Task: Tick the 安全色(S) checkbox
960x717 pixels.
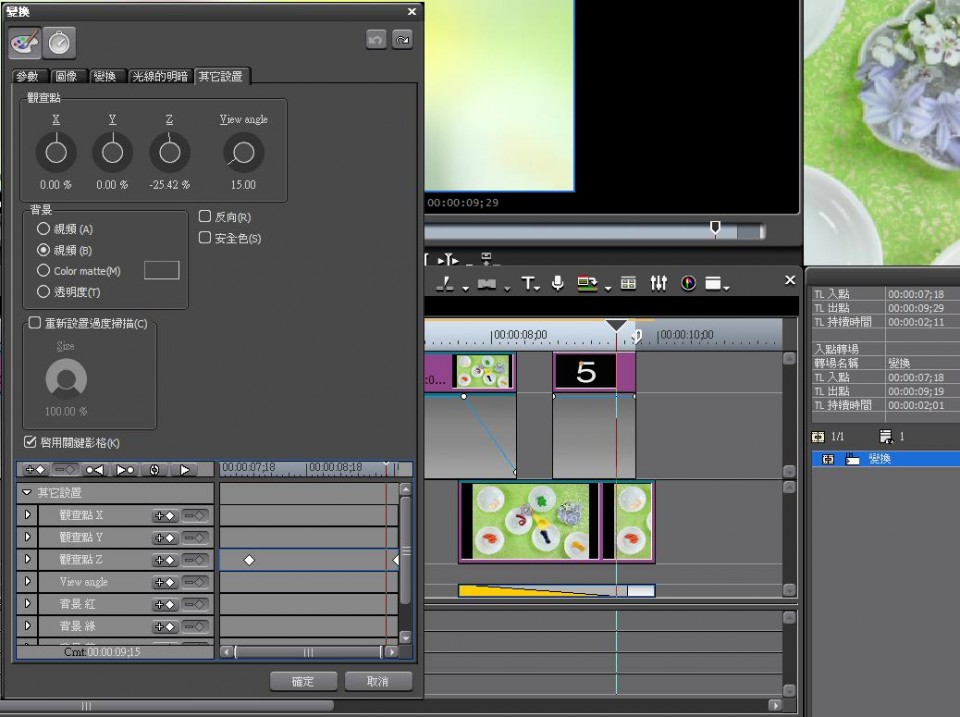Action: pos(205,238)
